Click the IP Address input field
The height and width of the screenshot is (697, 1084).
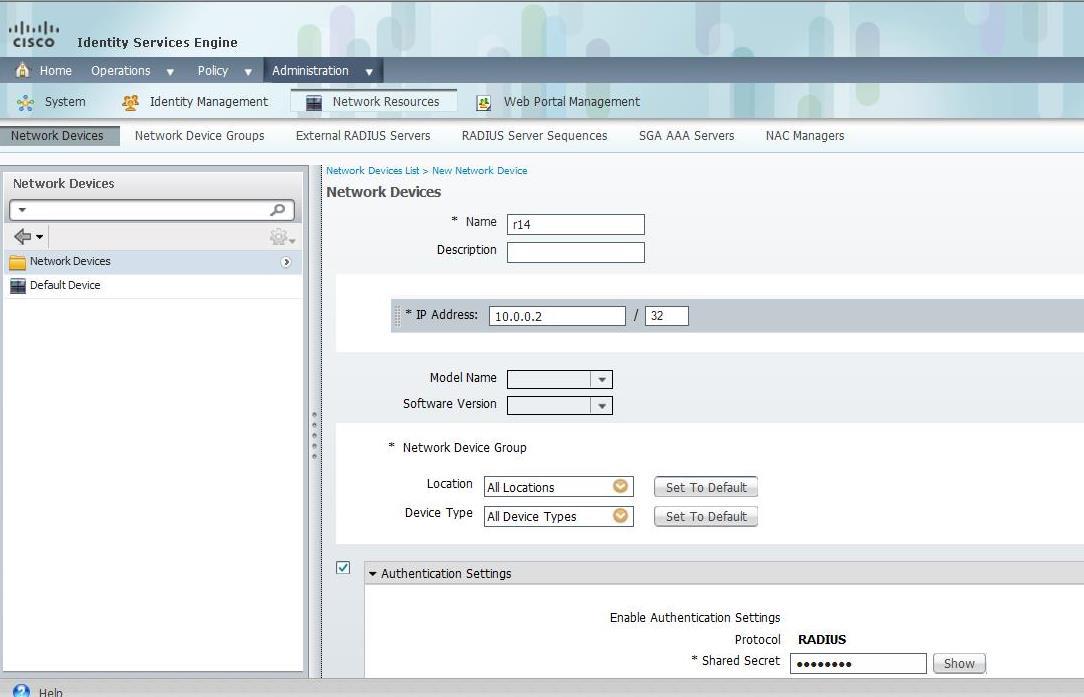click(x=557, y=316)
